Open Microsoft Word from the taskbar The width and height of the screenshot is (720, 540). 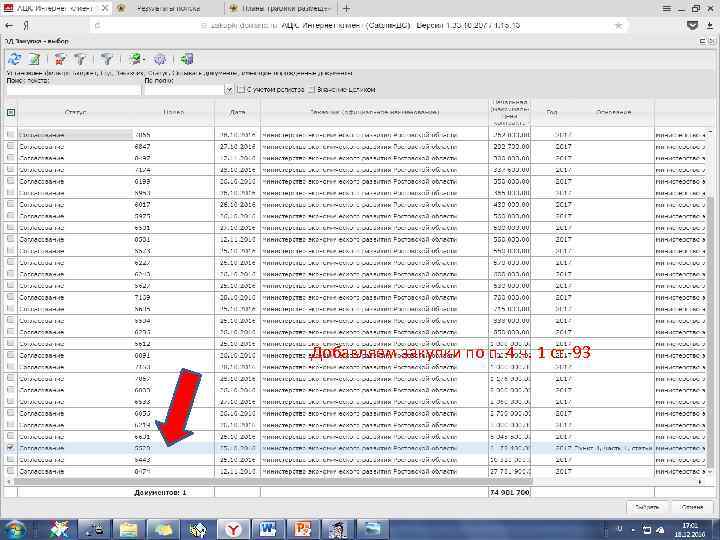[268, 529]
